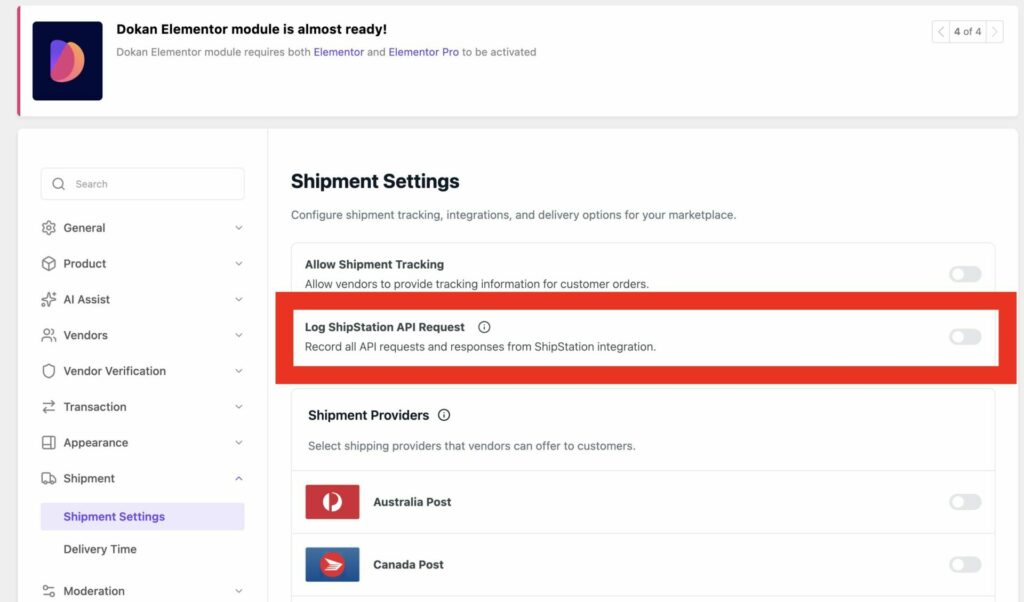
Task: Open AI Assist via its sparkle icon
Action: coord(48,299)
